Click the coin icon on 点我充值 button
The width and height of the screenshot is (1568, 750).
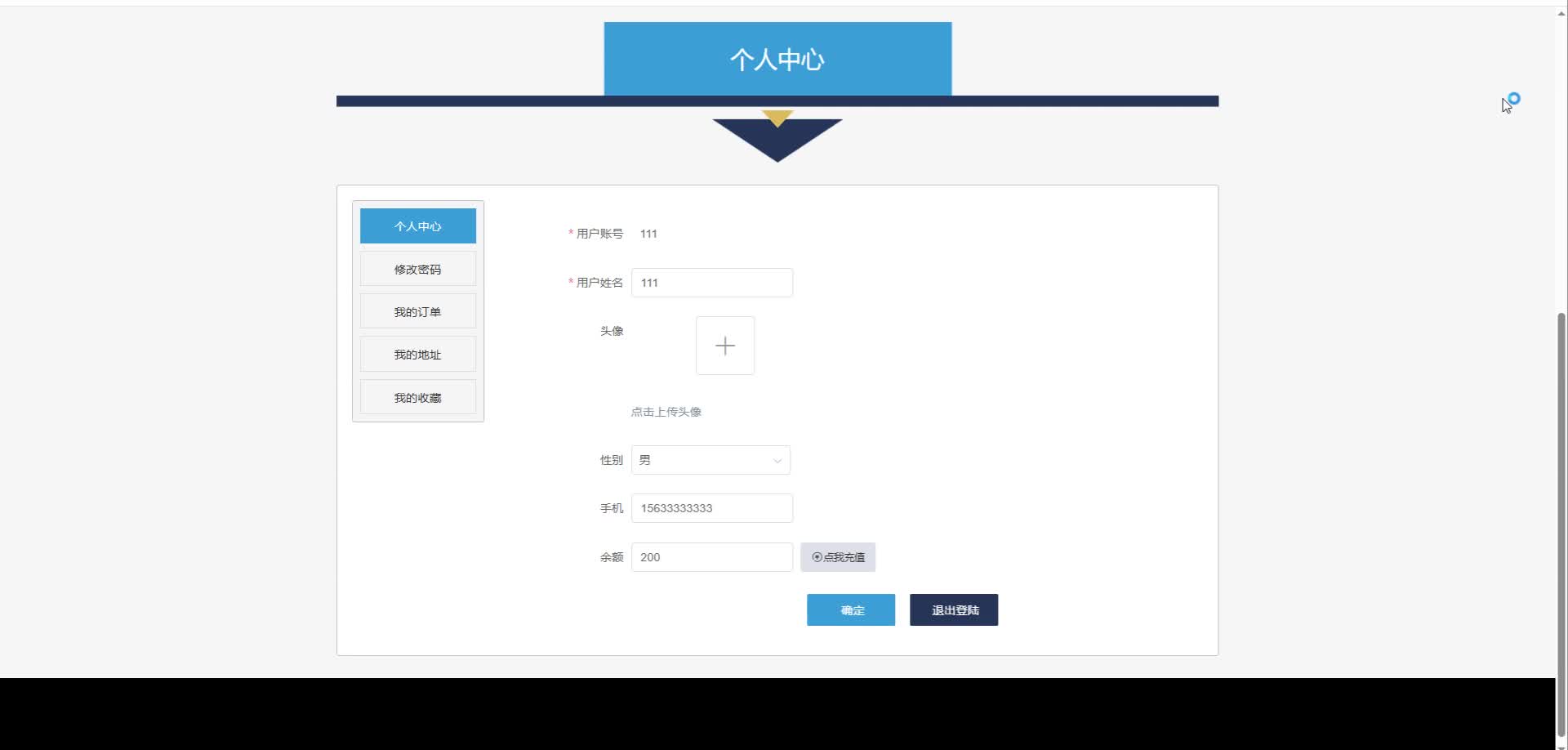tap(816, 556)
